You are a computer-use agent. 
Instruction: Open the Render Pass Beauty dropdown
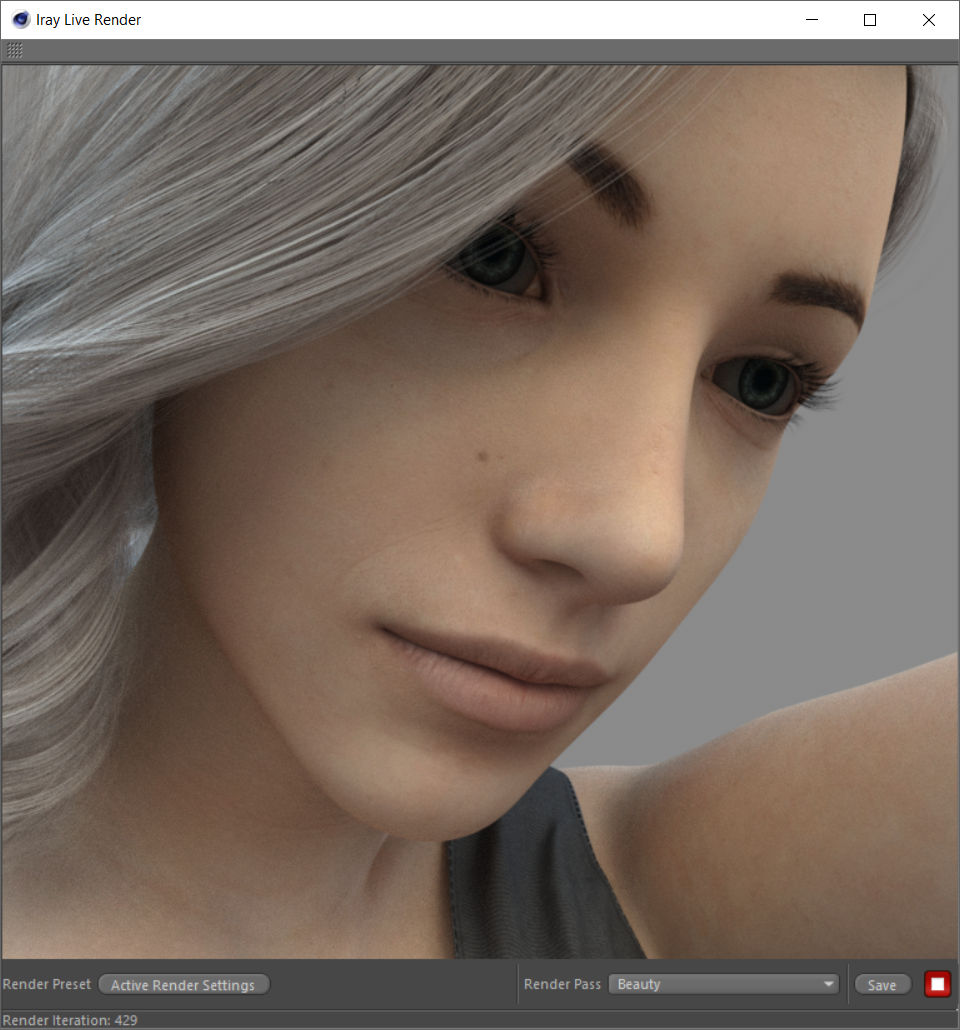point(723,984)
